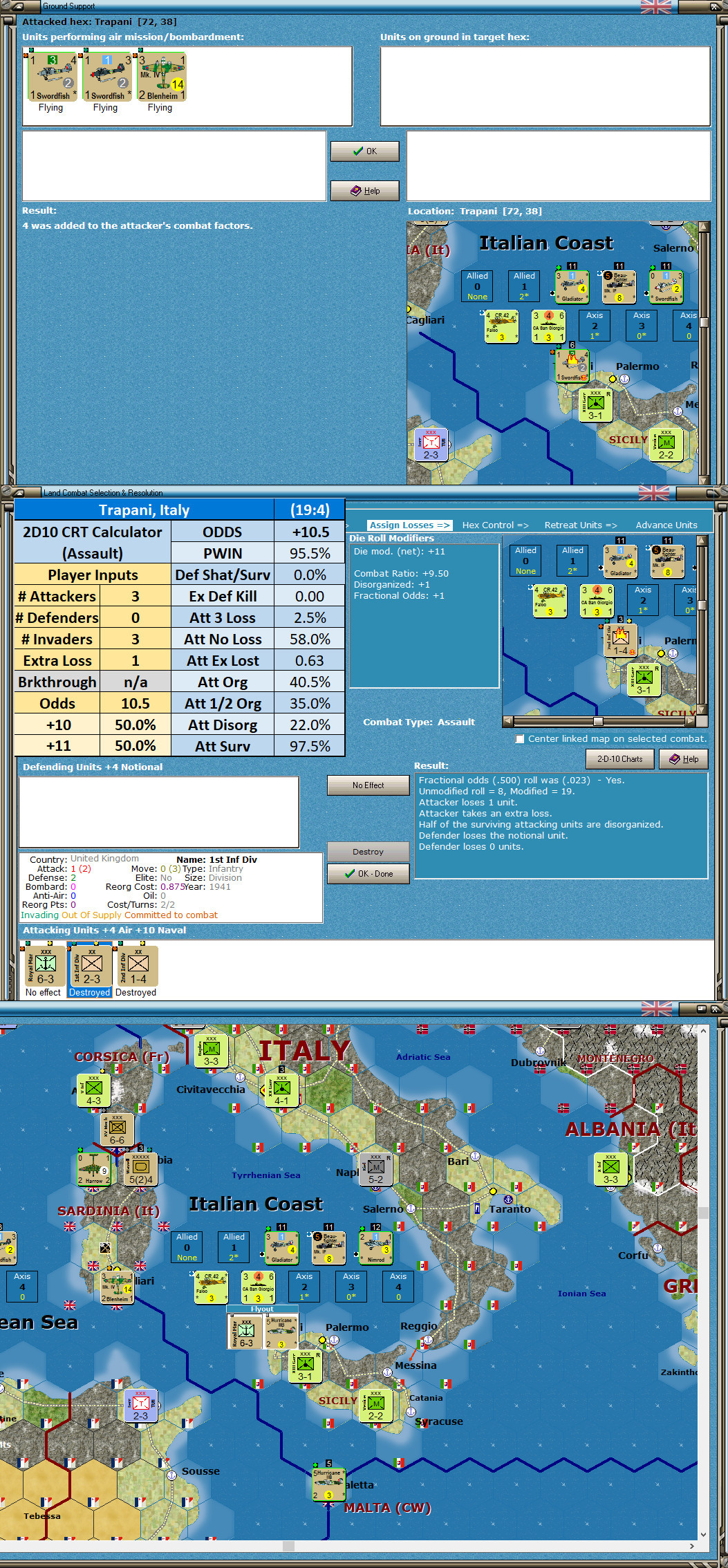Open the 2D-10 Charts button
728x1568 pixels.
(619, 758)
